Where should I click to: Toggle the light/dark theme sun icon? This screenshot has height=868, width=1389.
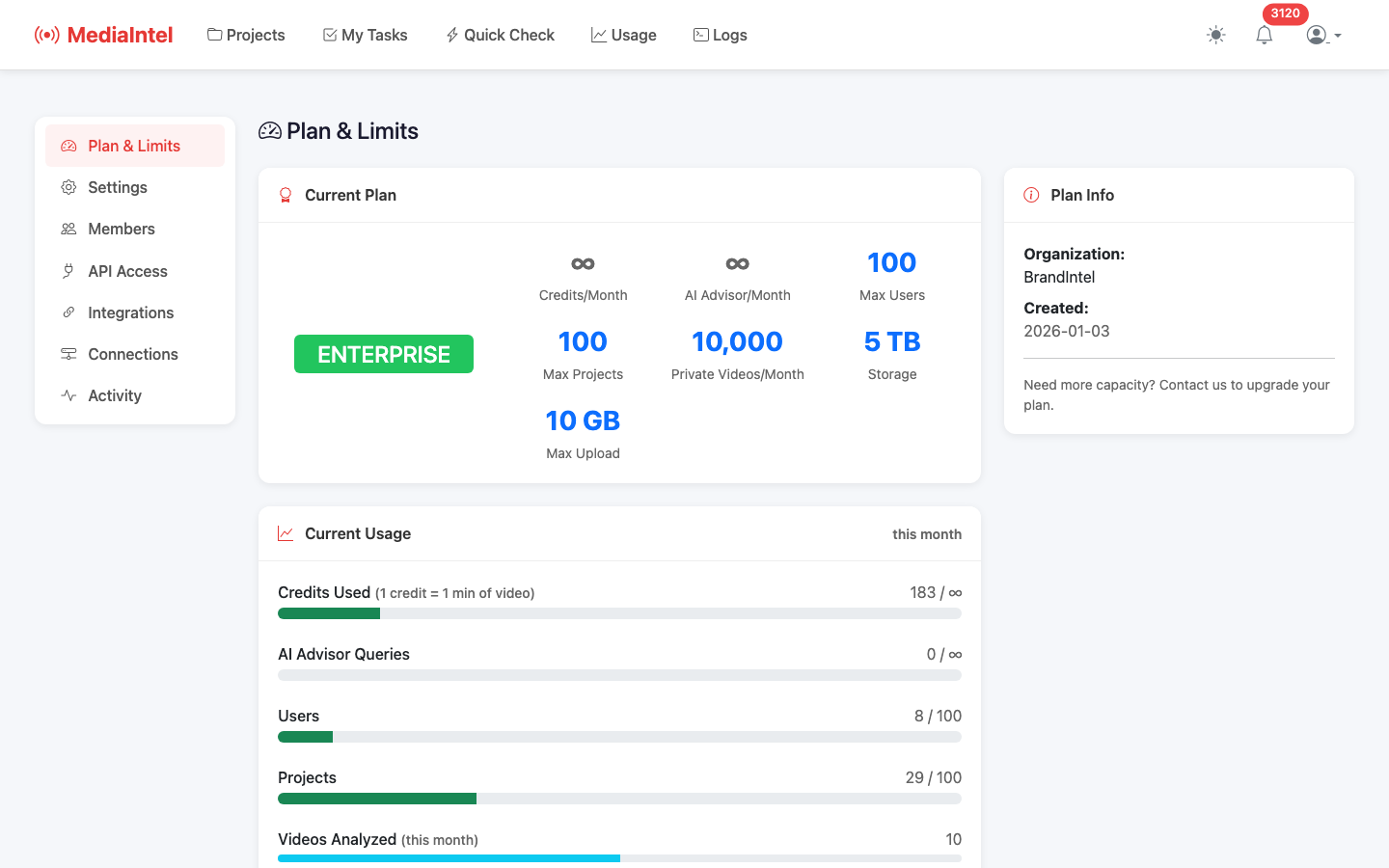point(1215,35)
